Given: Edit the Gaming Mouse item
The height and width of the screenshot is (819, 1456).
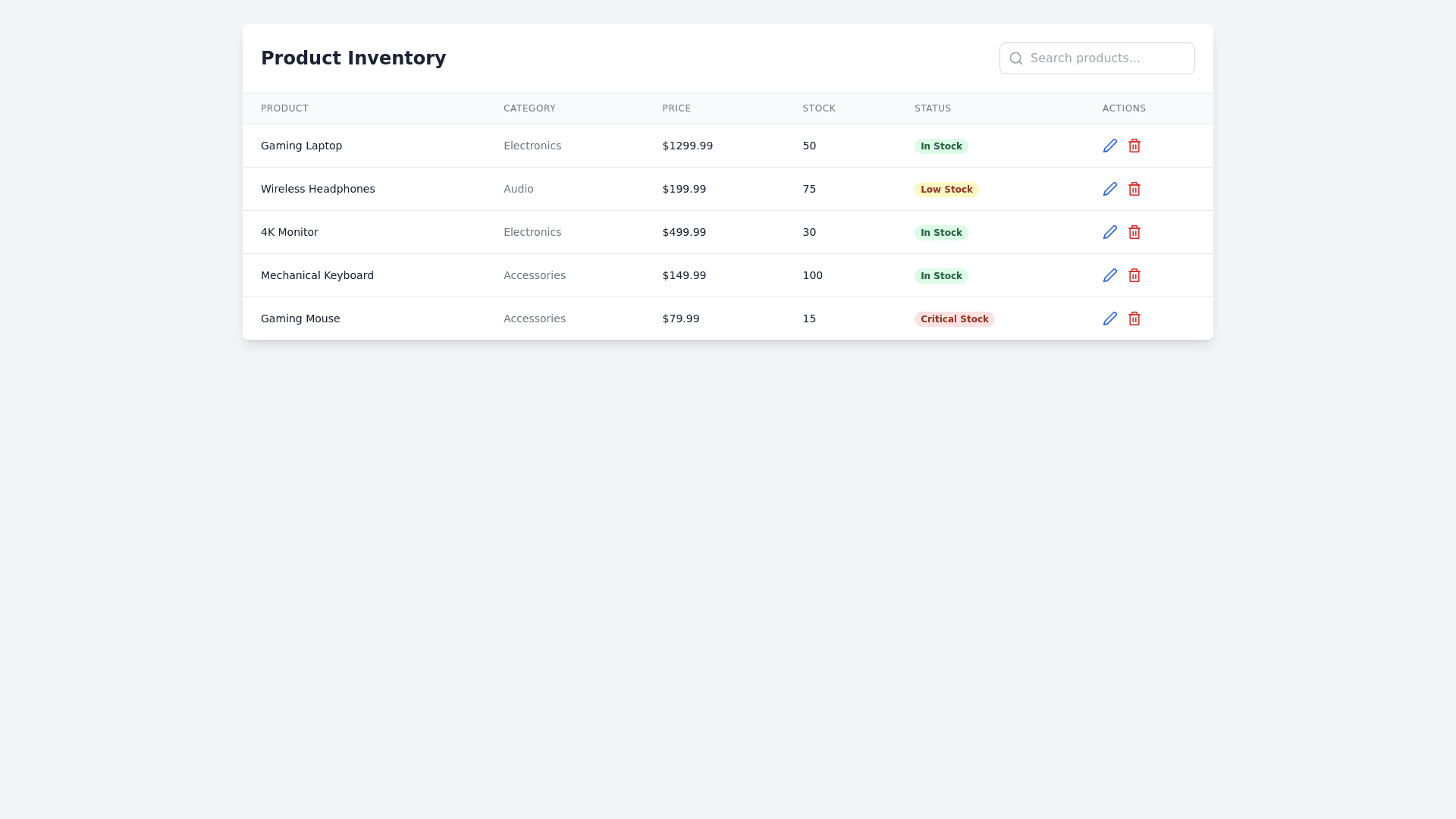Looking at the screenshot, I should point(1110,318).
